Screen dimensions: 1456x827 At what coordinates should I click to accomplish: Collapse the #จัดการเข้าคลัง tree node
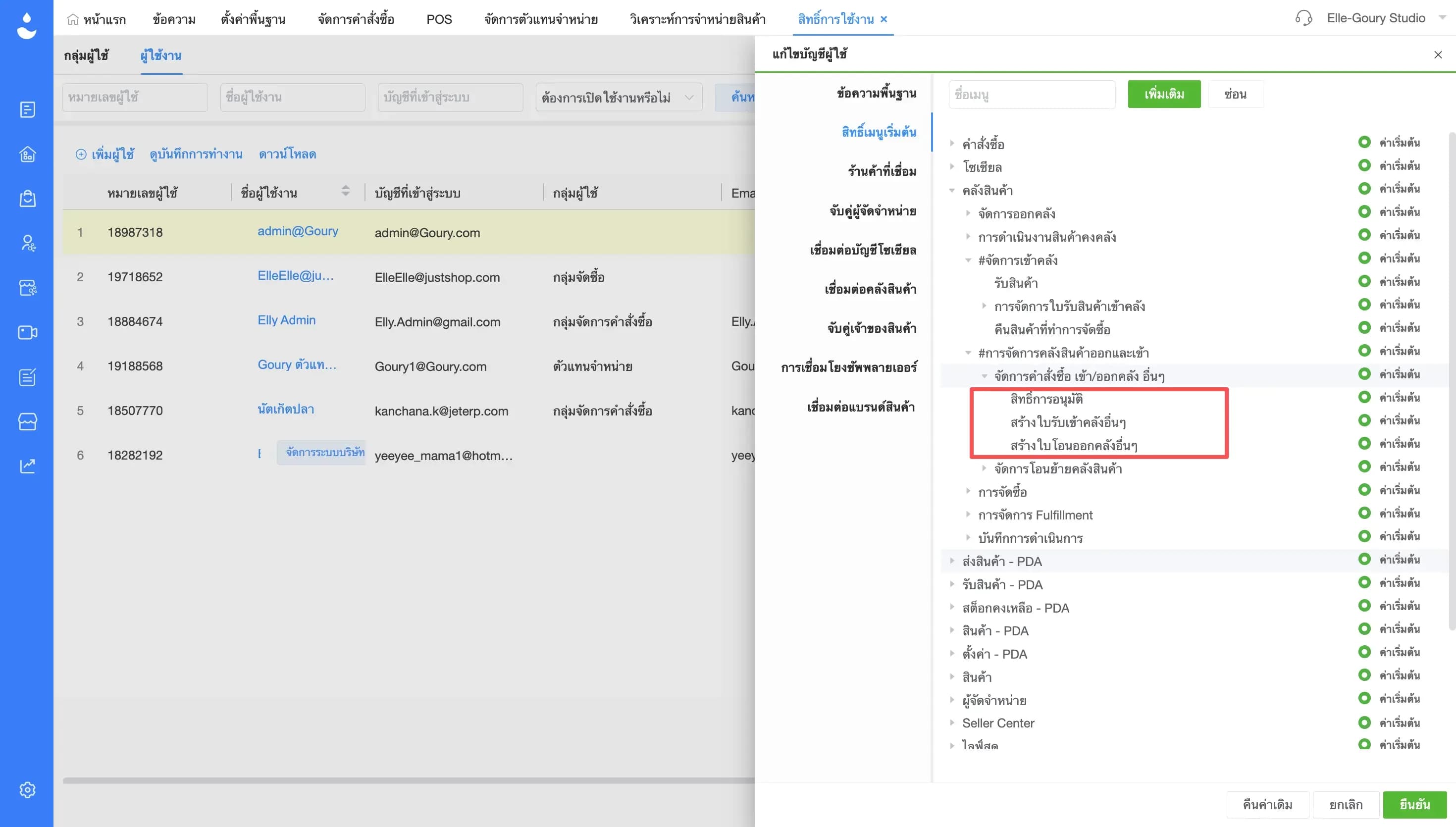(968, 260)
